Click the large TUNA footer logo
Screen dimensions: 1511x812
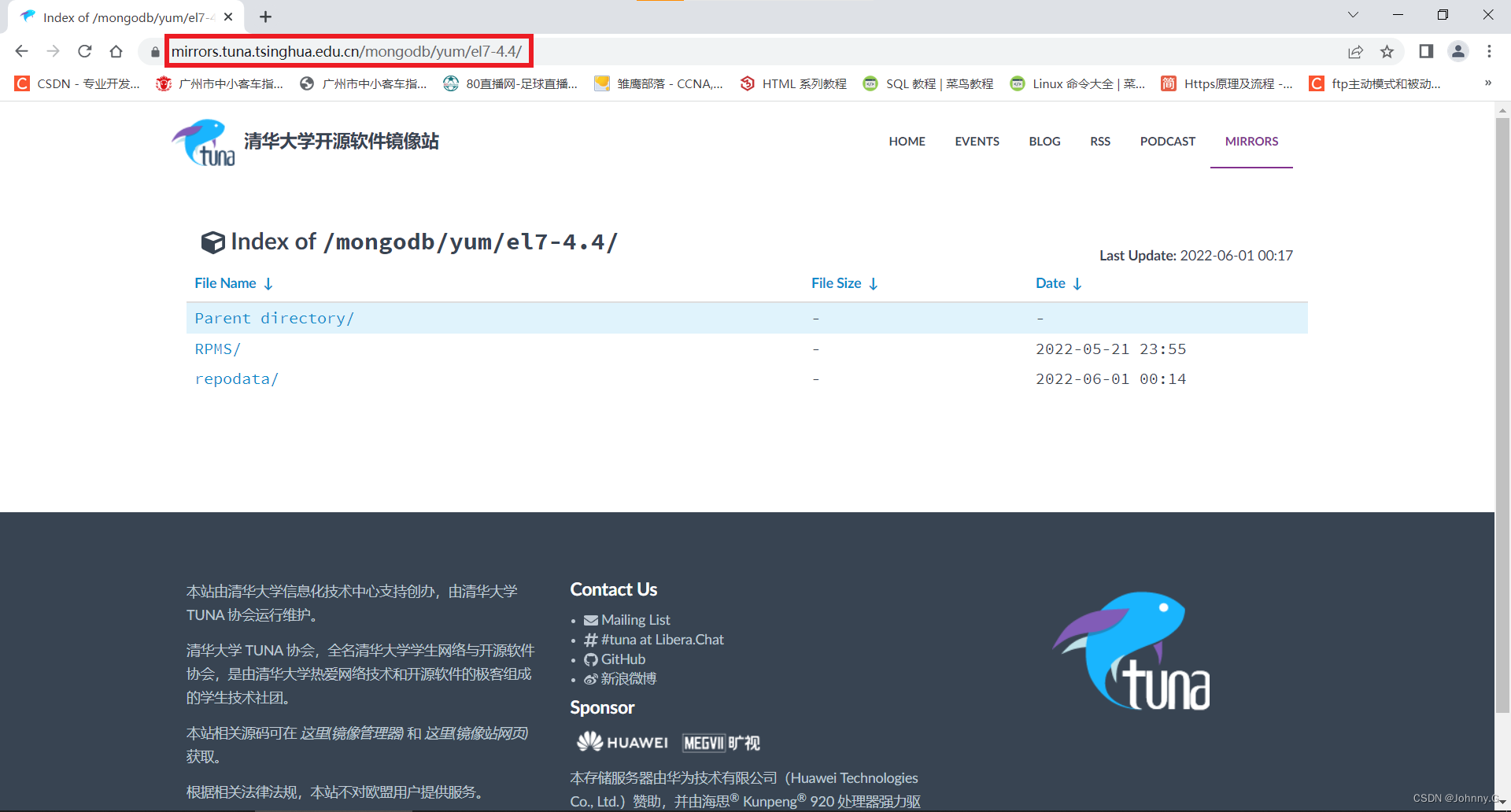pos(1131,651)
